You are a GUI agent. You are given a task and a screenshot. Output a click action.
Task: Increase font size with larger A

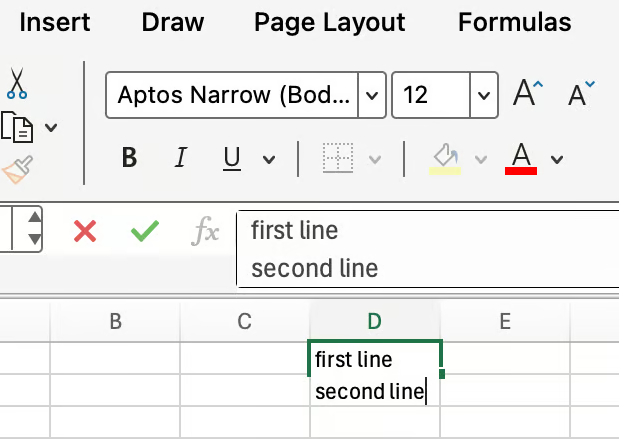point(527,95)
